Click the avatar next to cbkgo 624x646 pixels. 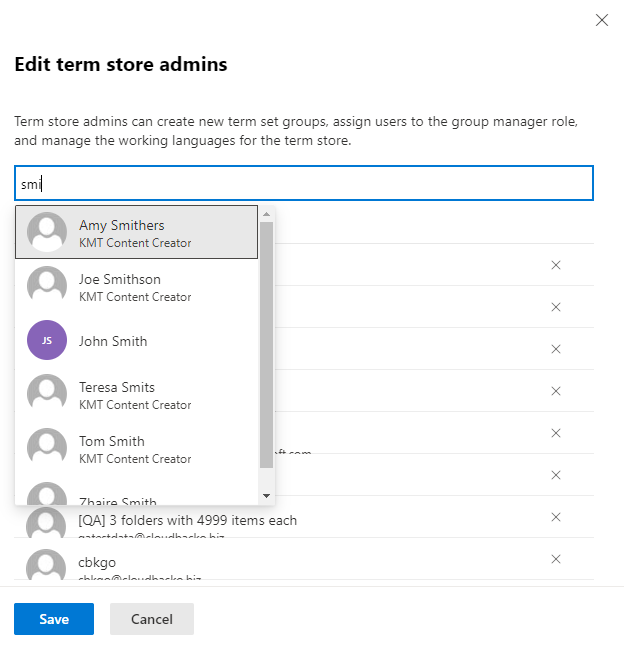(46, 564)
